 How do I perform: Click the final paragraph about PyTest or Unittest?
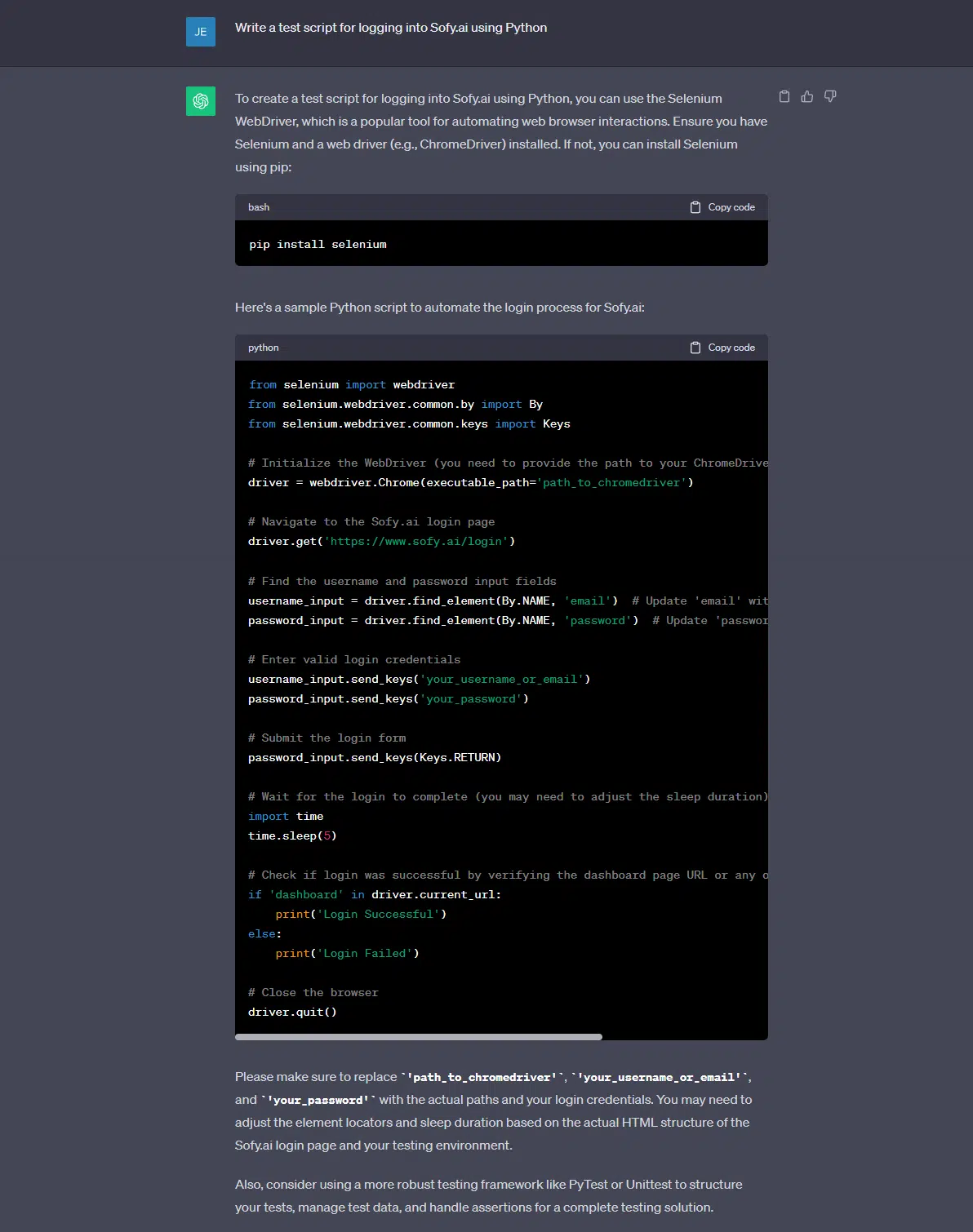tap(489, 1196)
